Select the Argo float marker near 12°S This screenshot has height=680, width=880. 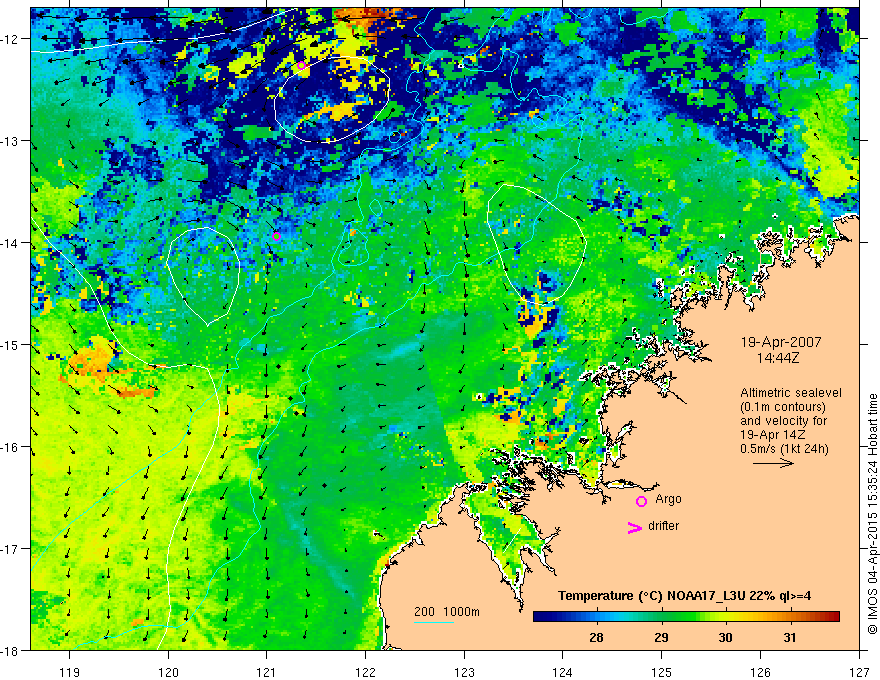point(301,66)
